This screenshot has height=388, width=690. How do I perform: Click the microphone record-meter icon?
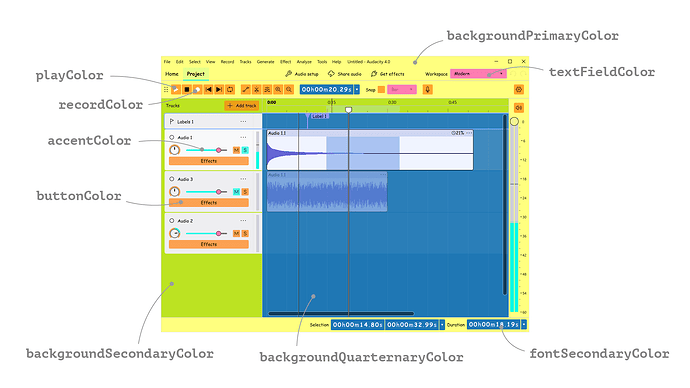[427, 90]
